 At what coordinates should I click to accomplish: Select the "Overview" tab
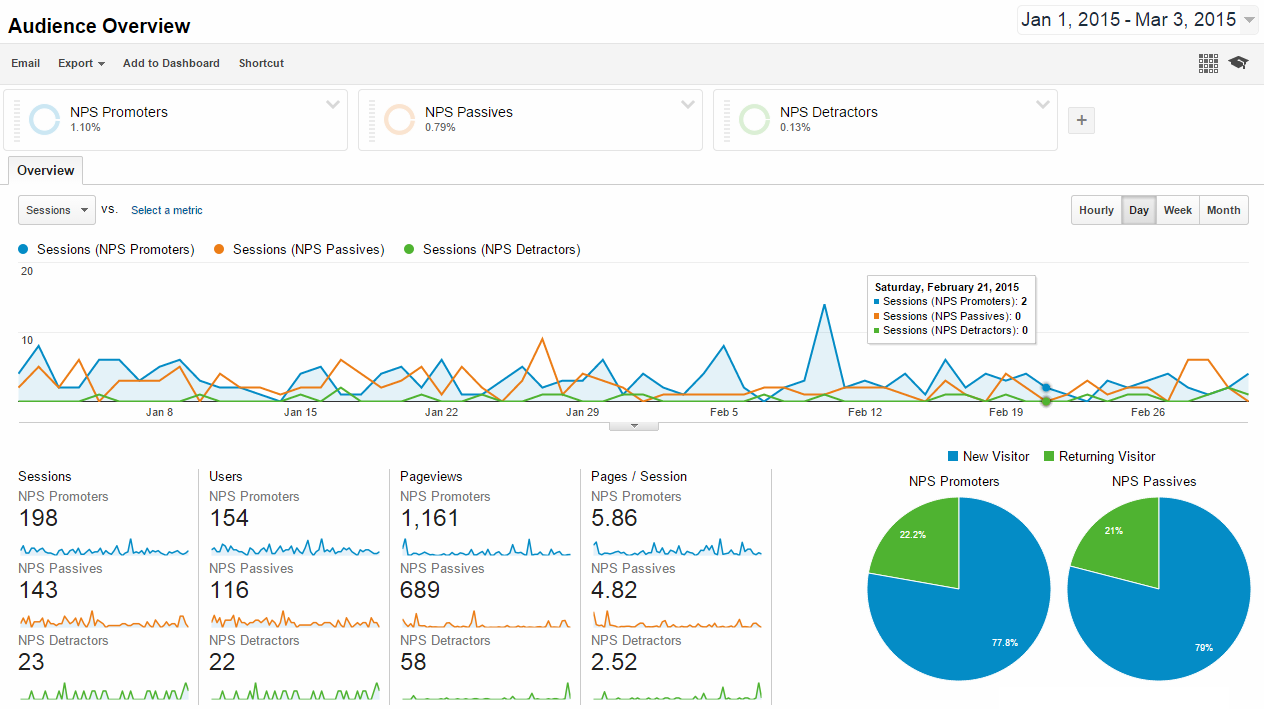point(45,170)
